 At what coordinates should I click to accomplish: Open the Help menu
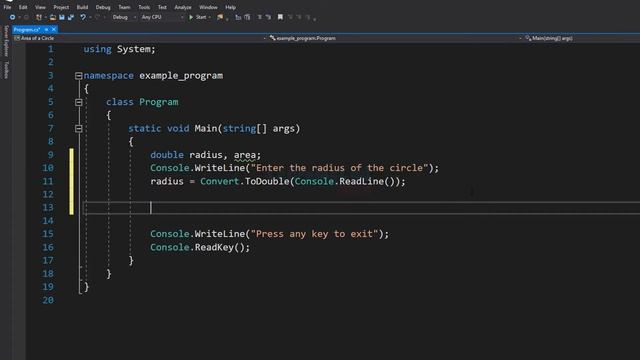[x=230, y=7]
